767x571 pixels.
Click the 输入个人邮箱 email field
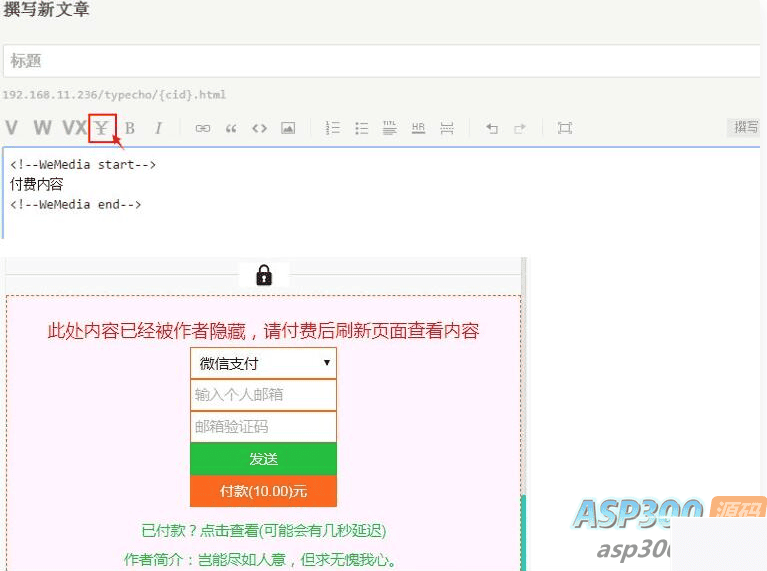[263, 394]
